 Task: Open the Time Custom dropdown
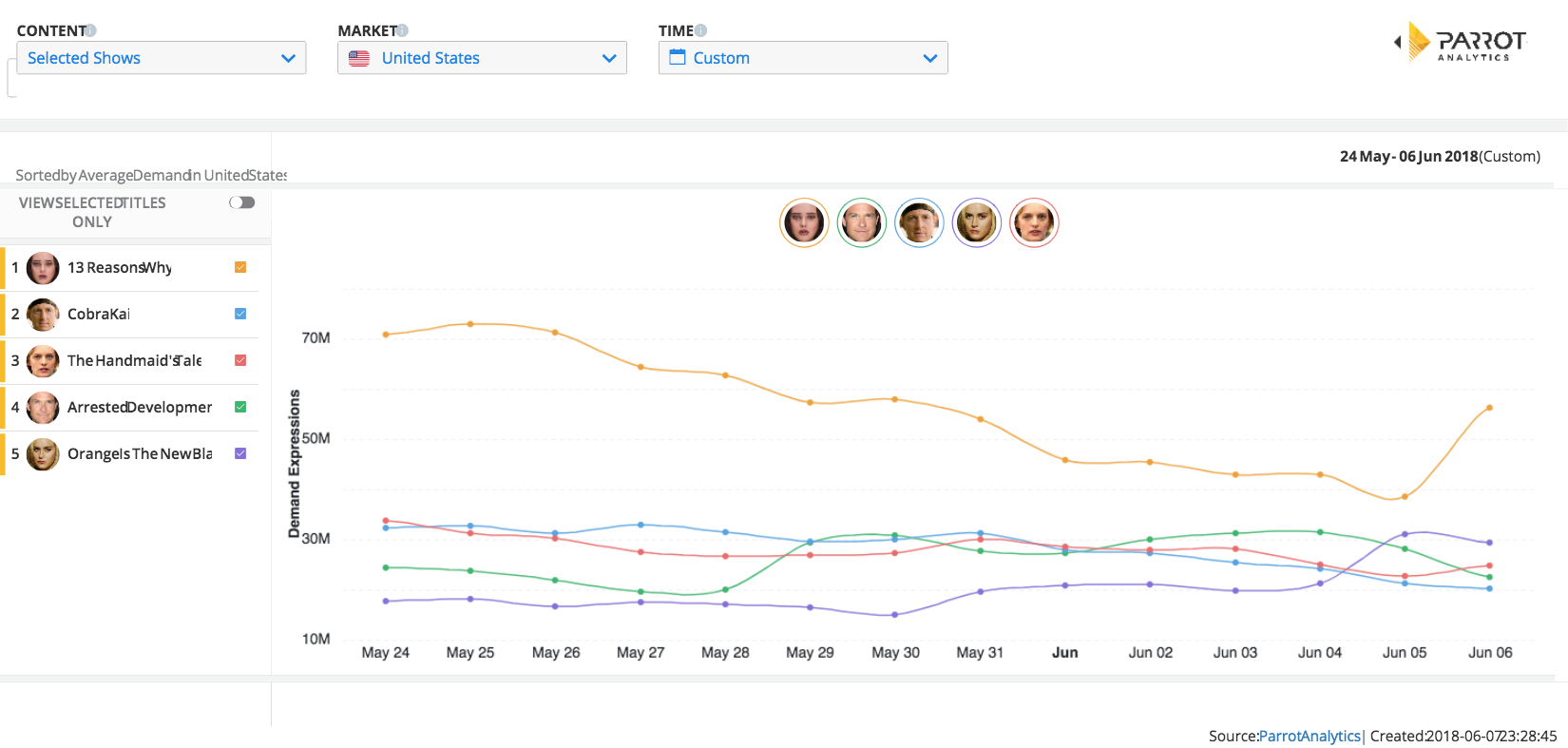coord(803,58)
